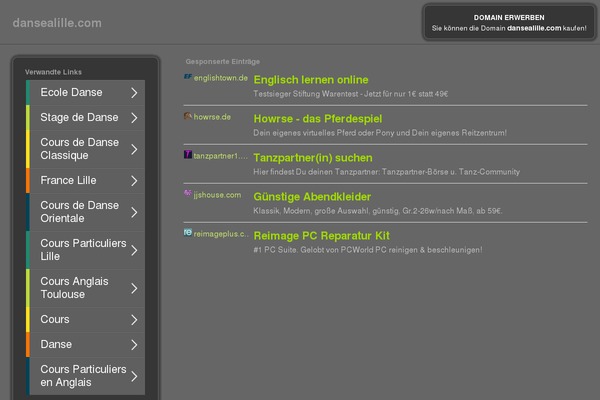Open the Danse related link
600x400 pixels.
(85, 345)
